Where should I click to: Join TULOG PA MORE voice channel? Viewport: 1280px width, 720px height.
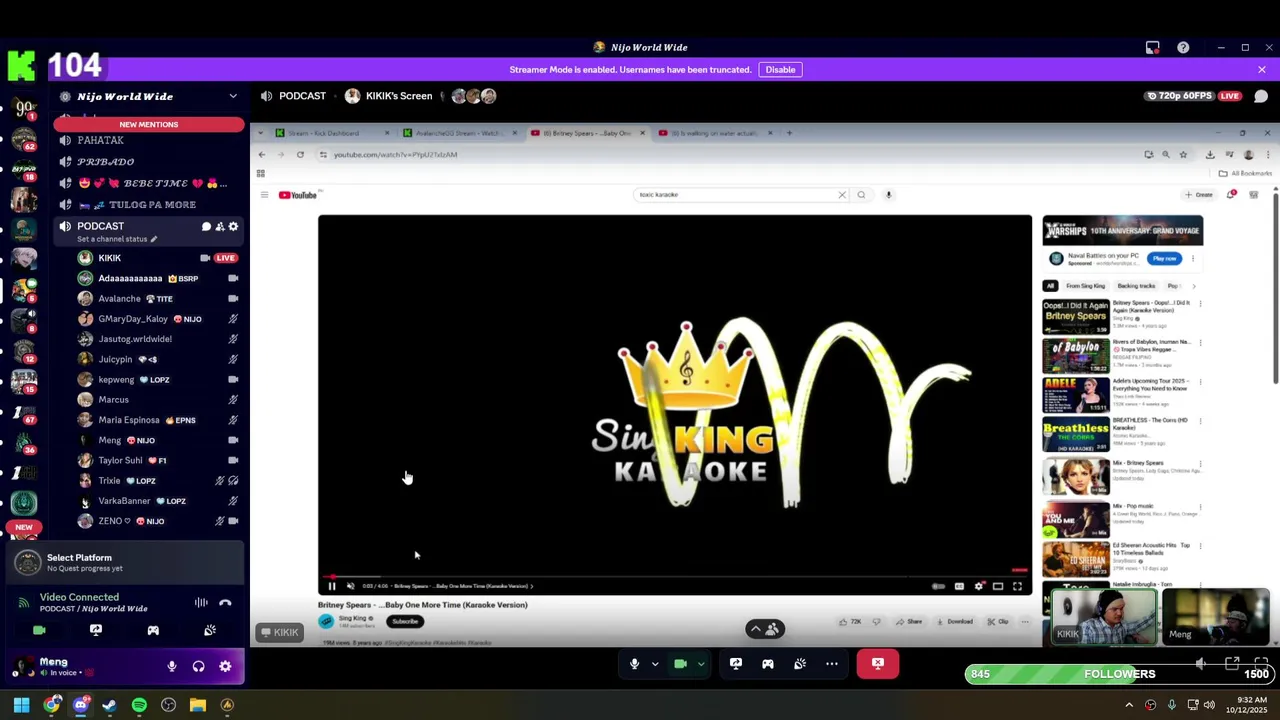[150, 204]
